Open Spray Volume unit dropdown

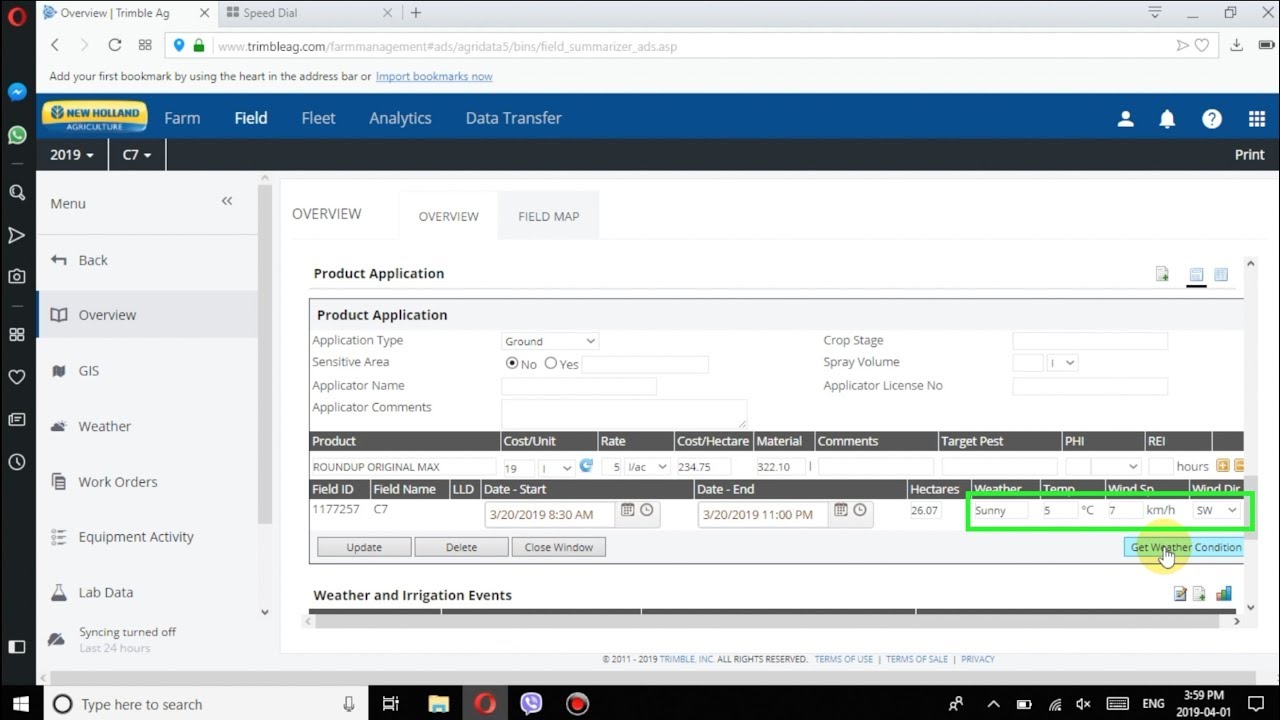click(1062, 363)
